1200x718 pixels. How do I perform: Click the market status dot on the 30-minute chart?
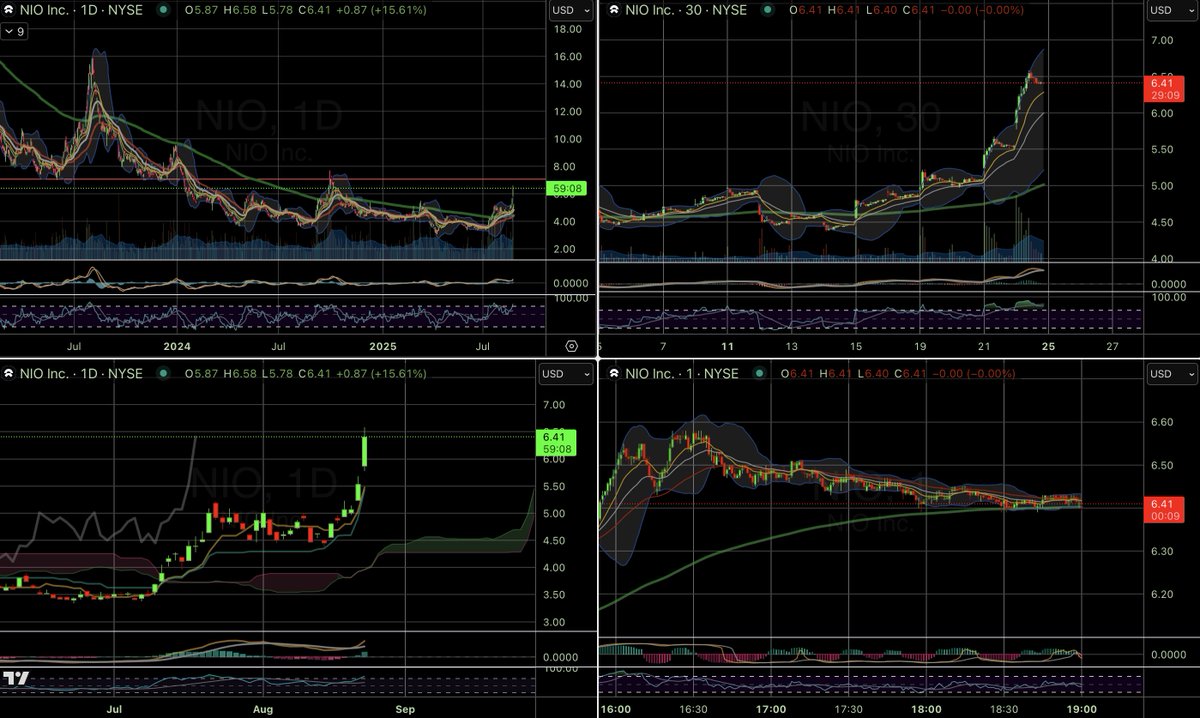(767, 11)
